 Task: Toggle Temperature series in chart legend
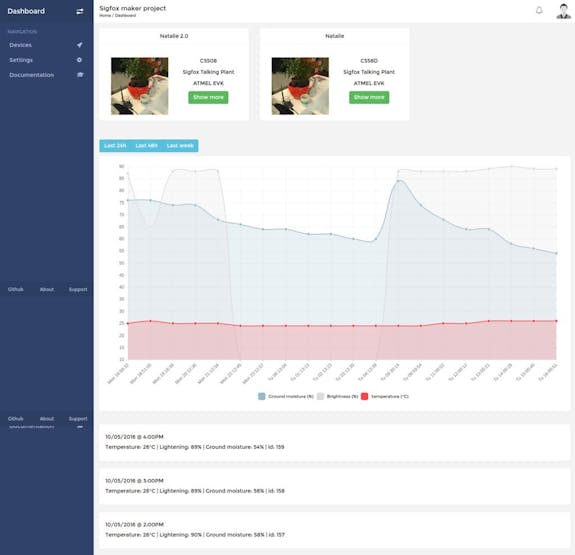[385, 396]
